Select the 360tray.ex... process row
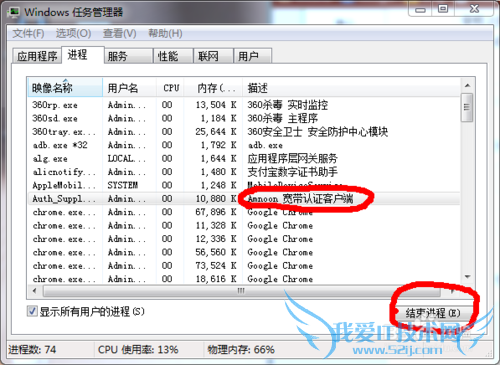This screenshot has height=365, width=500. coord(244,132)
